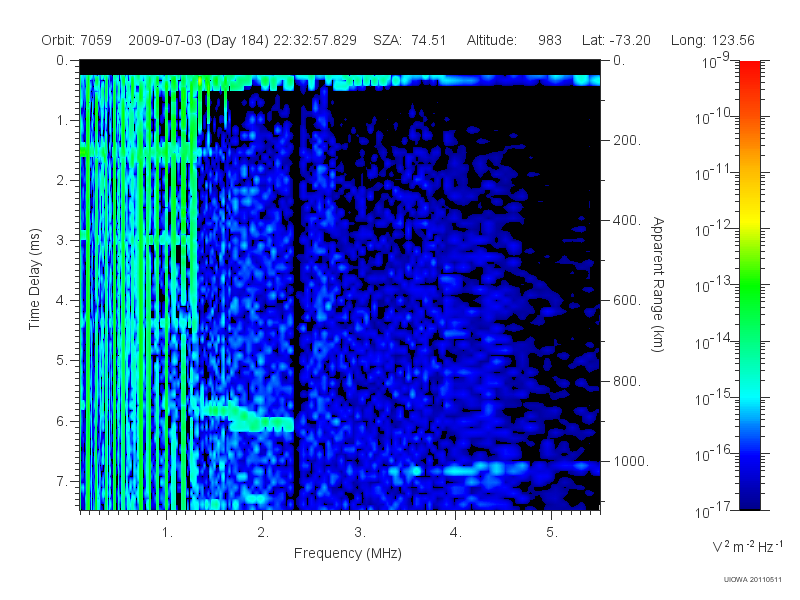Click the Time Delay (ms) axis title

point(34,279)
